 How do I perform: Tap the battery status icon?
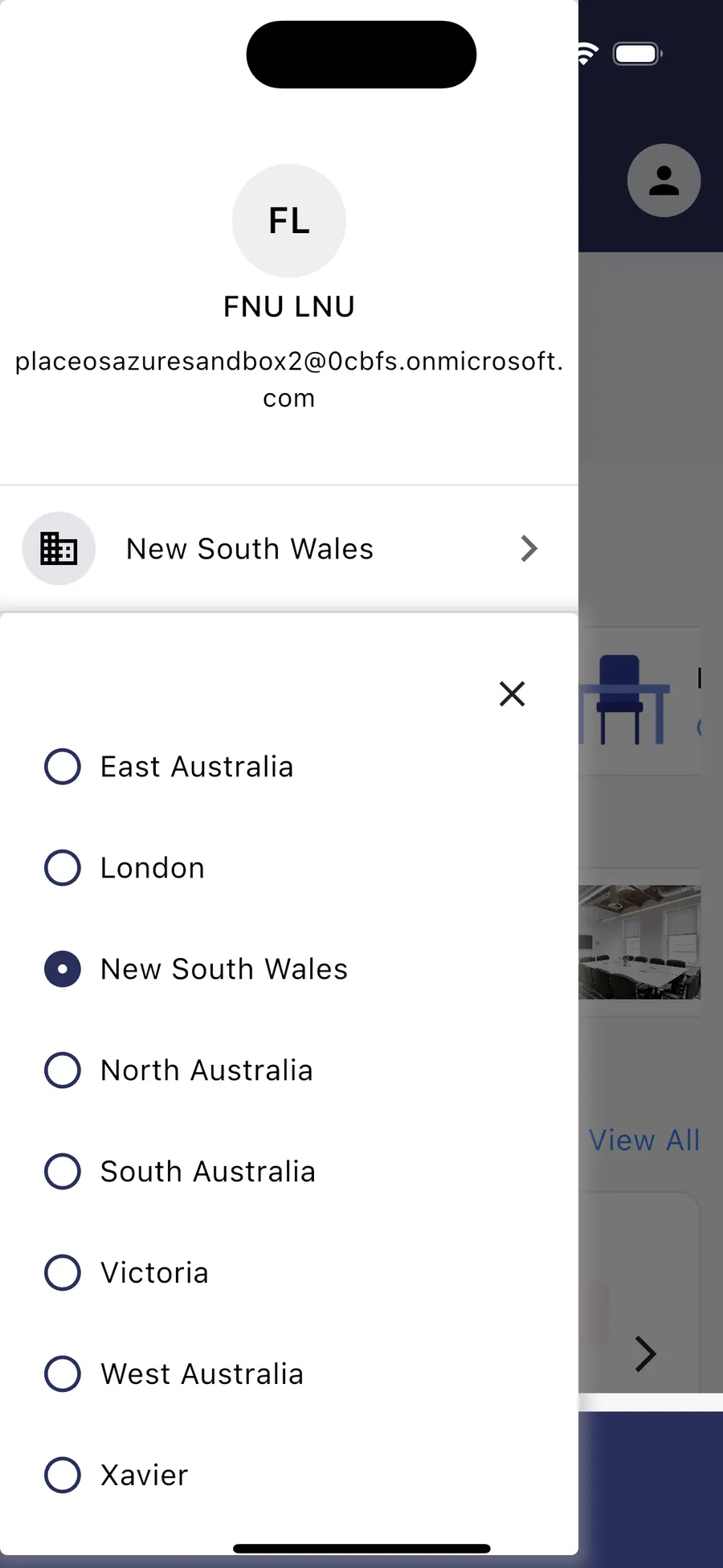[x=637, y=55]
